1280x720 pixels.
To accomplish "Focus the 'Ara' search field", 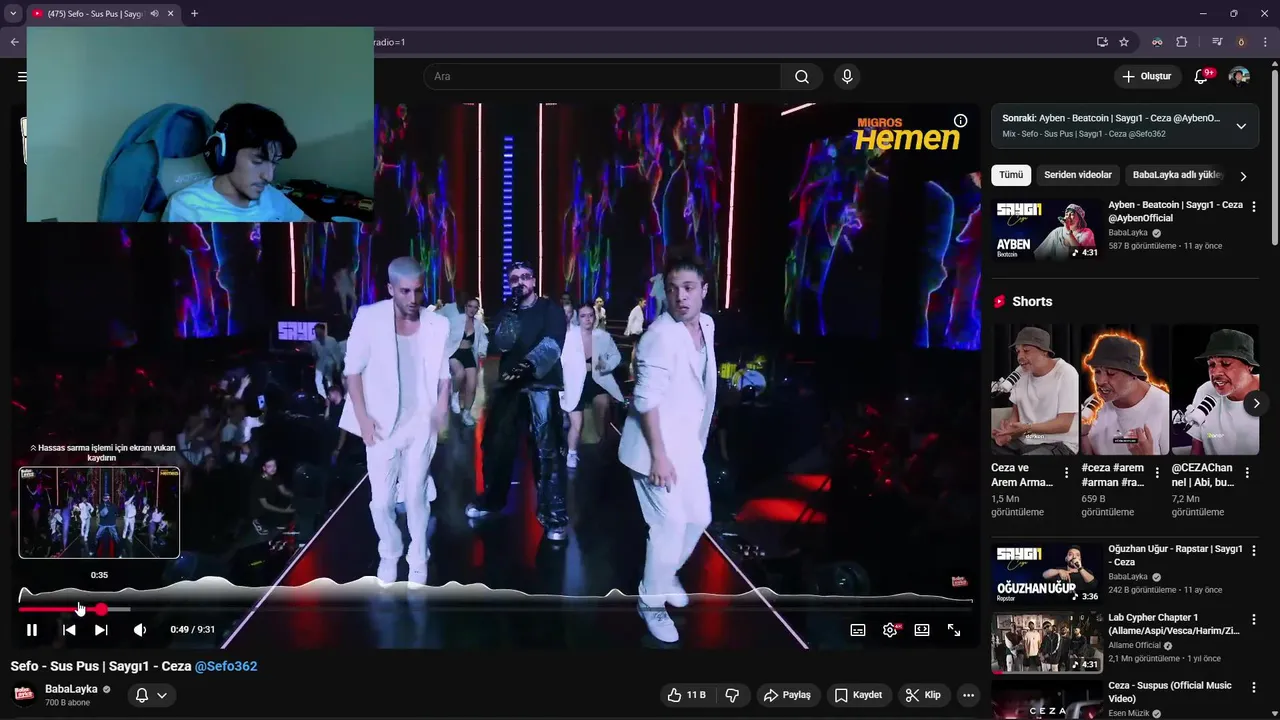I will pyautogui.click(x=603, y=77).
